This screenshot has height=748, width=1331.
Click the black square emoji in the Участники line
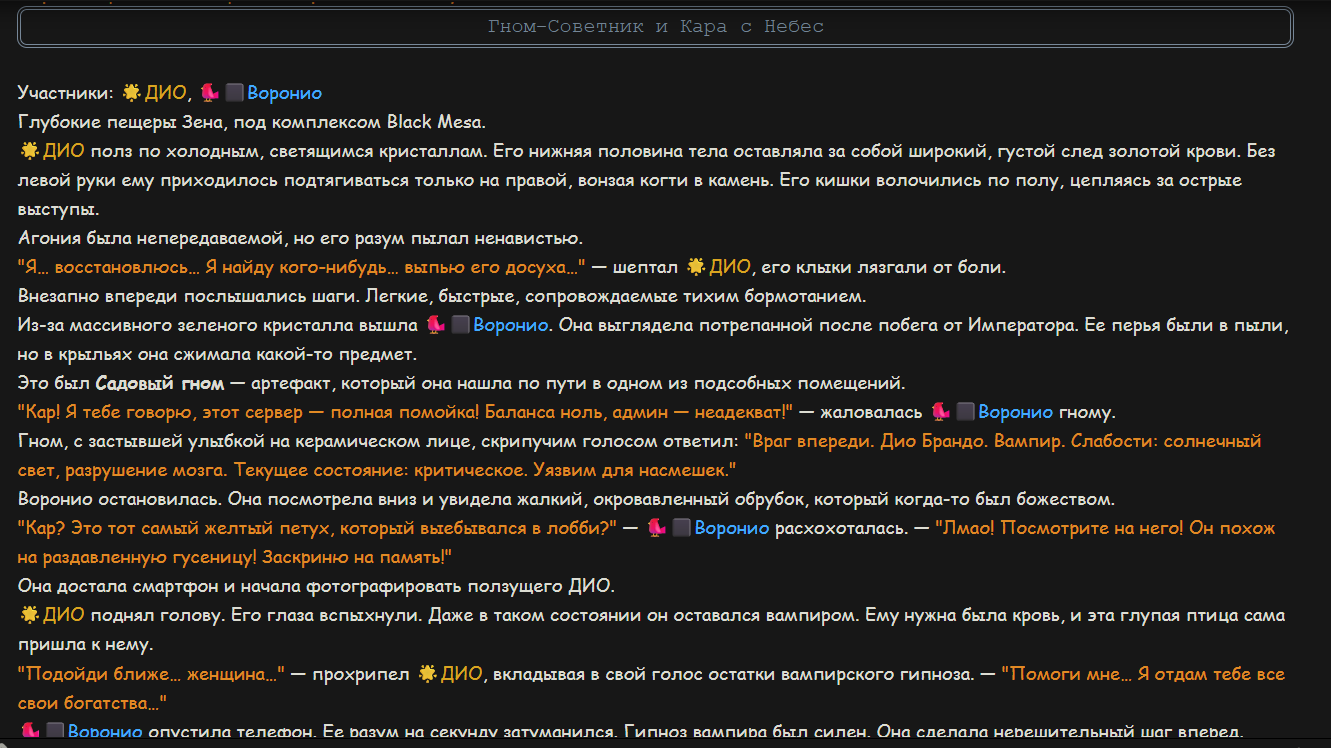click(234, 93)
